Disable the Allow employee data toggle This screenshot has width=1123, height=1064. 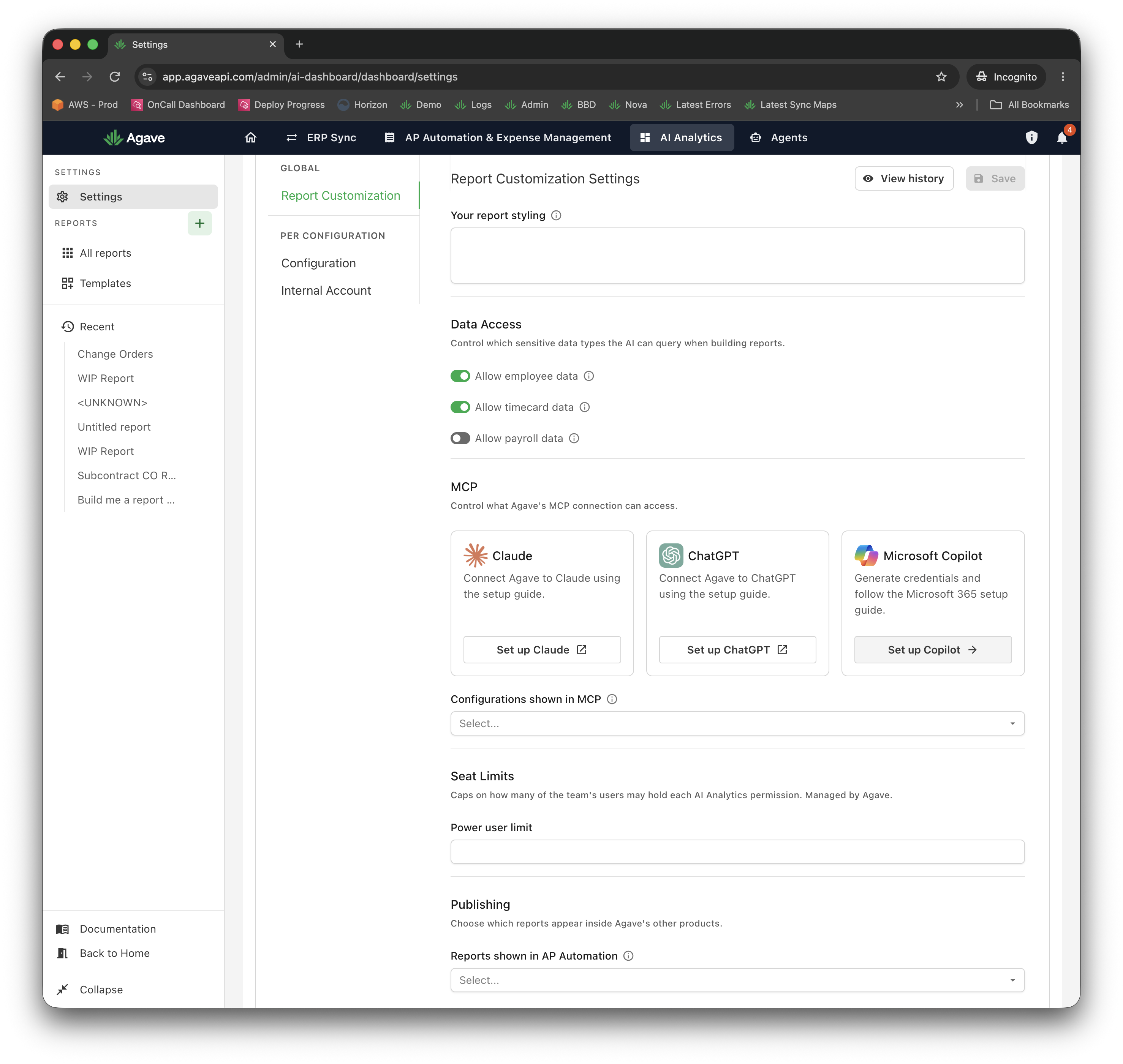(x=460, y=376)
